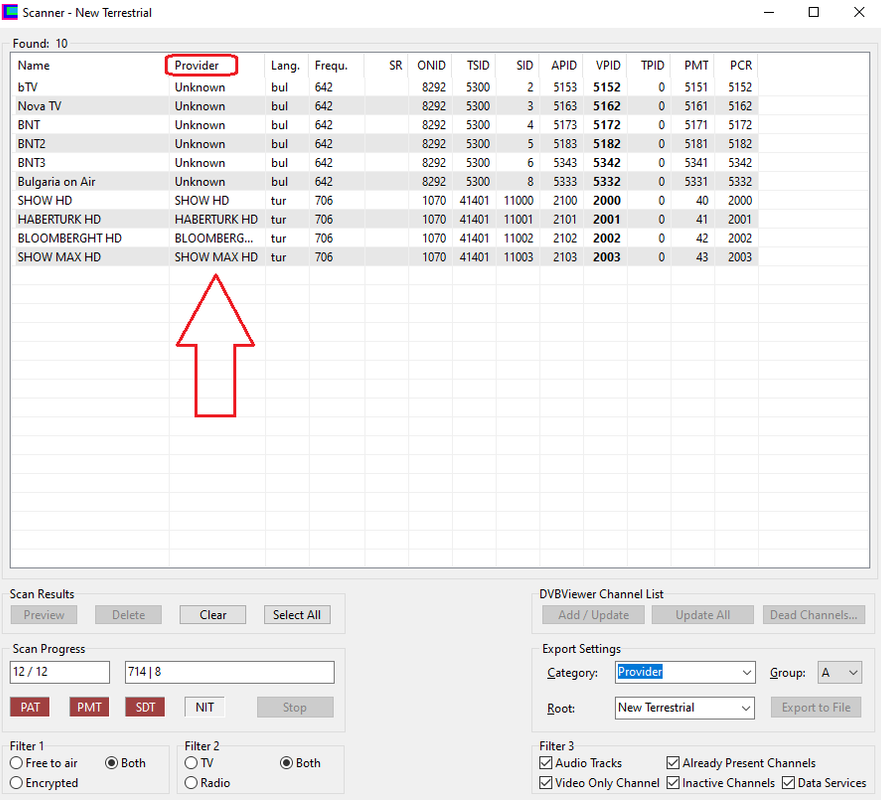Select SHOW HD in the Name column

pyautogui.click(x=45, y=201)
